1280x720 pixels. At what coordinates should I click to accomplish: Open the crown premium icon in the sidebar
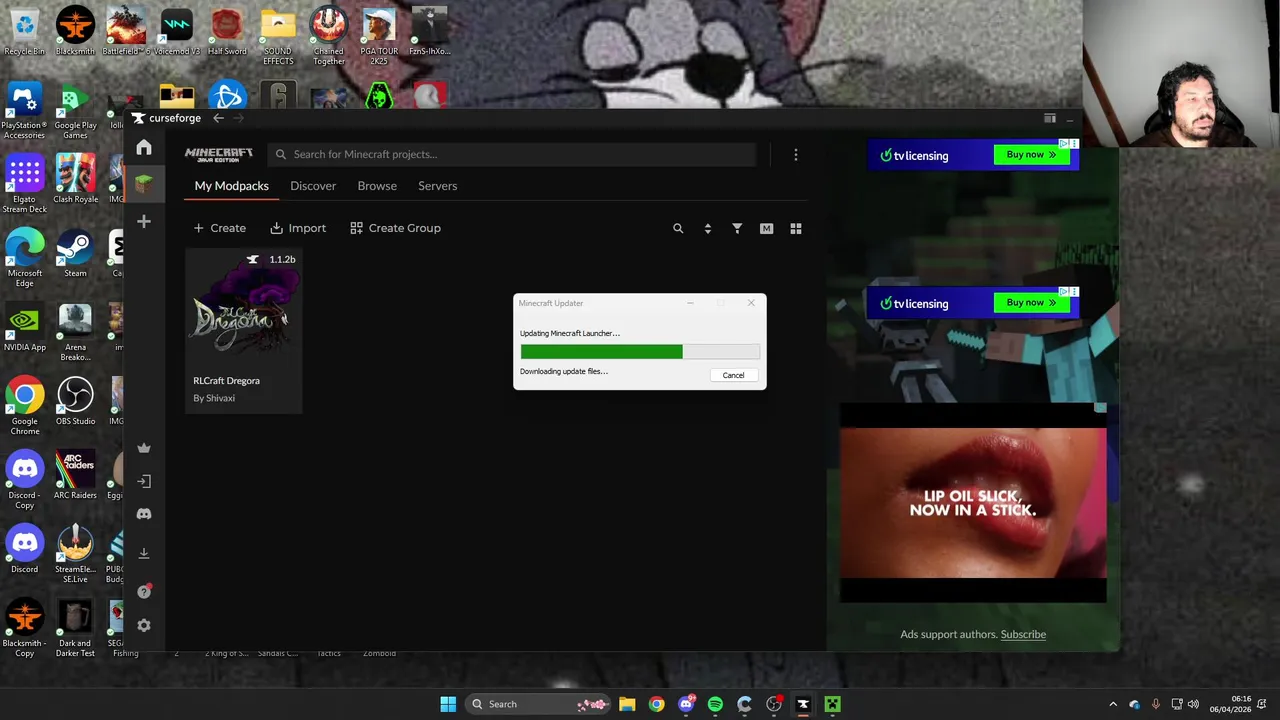click(144, 448)
